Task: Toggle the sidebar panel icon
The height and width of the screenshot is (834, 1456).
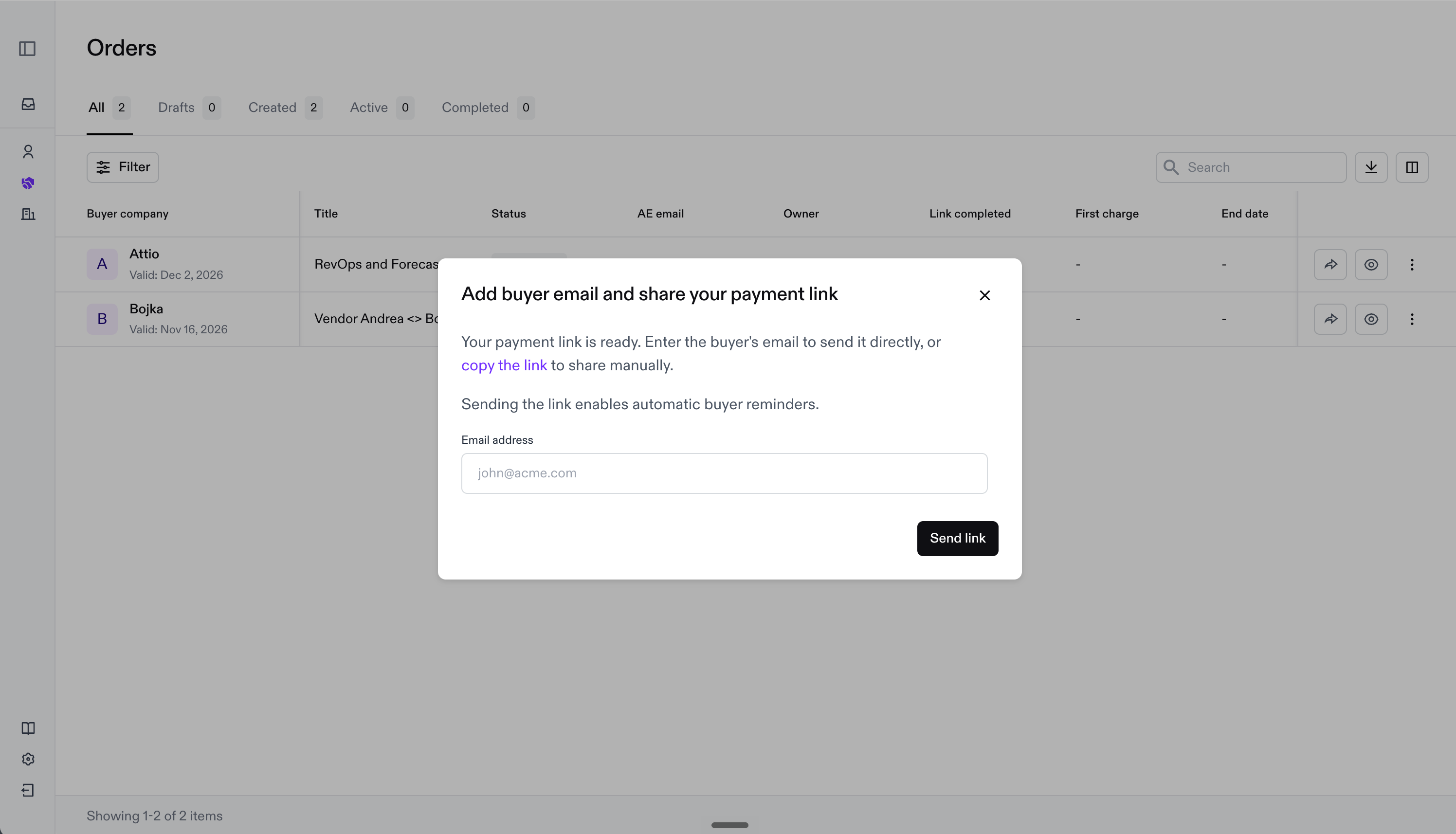Action: coord(27,49)
